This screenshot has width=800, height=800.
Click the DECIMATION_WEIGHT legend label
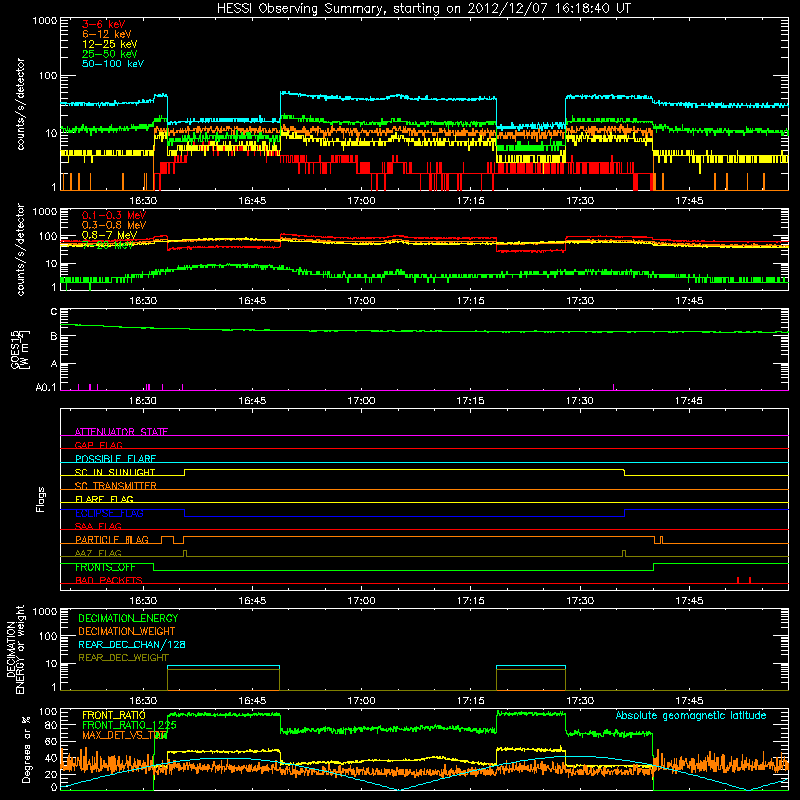click(x=127, y=631)
